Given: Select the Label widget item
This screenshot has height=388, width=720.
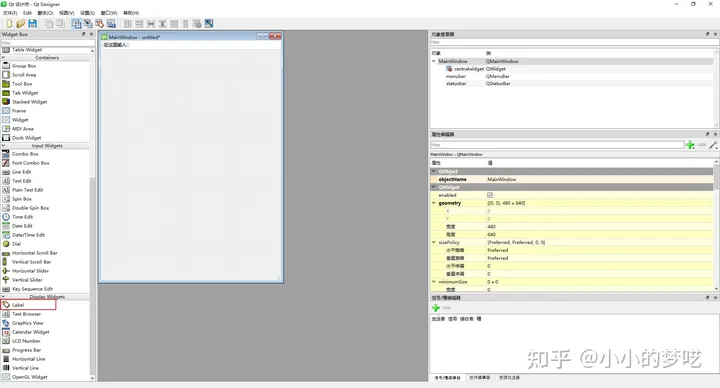Looking at the screenshot, I should tap(28, 305).
